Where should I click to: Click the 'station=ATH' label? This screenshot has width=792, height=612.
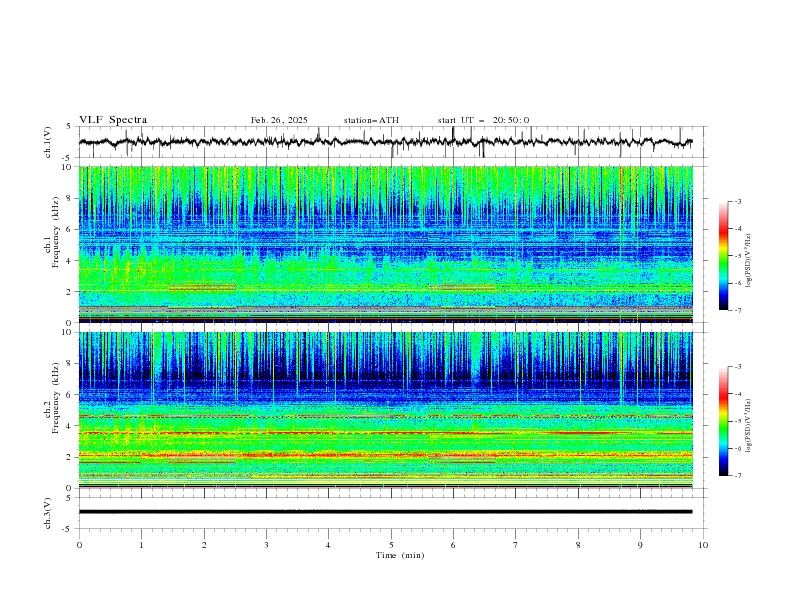tap(371, 120)
